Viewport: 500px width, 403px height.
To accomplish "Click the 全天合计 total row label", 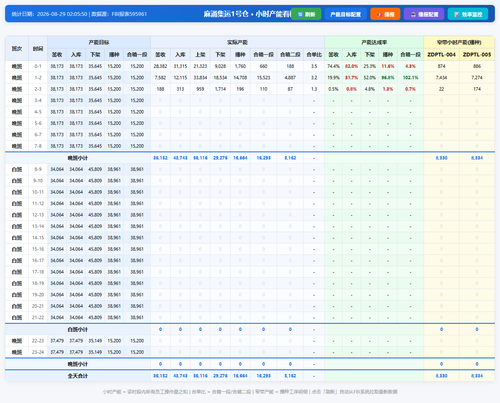I will [x=78, y=376].
